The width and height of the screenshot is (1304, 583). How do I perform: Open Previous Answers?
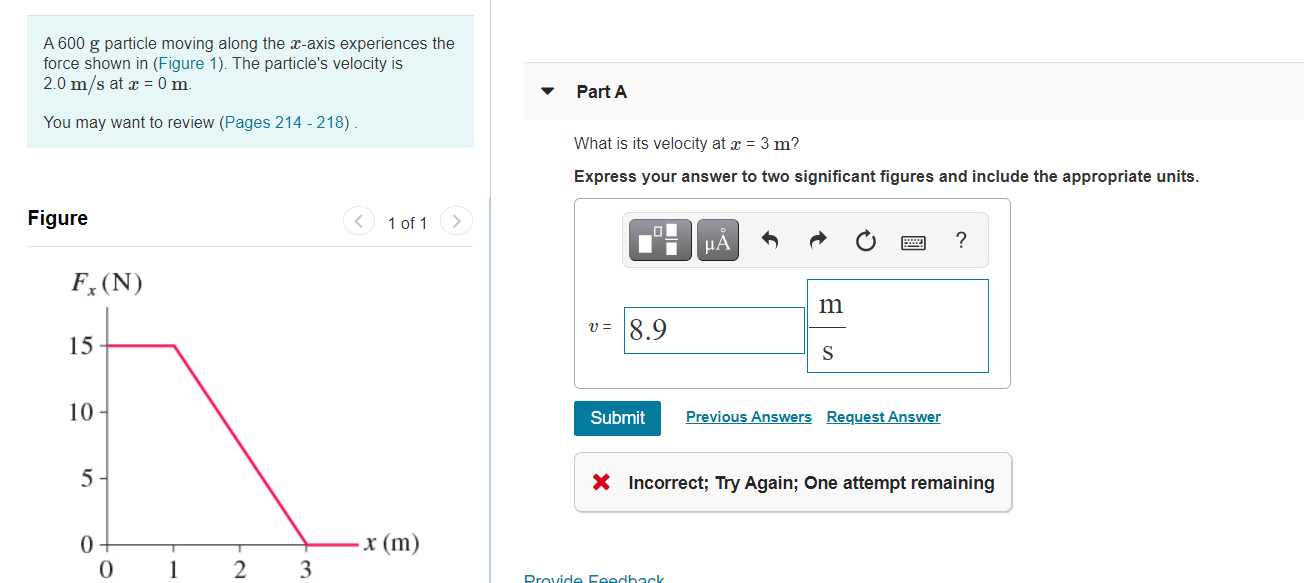[x=748, y=416]
